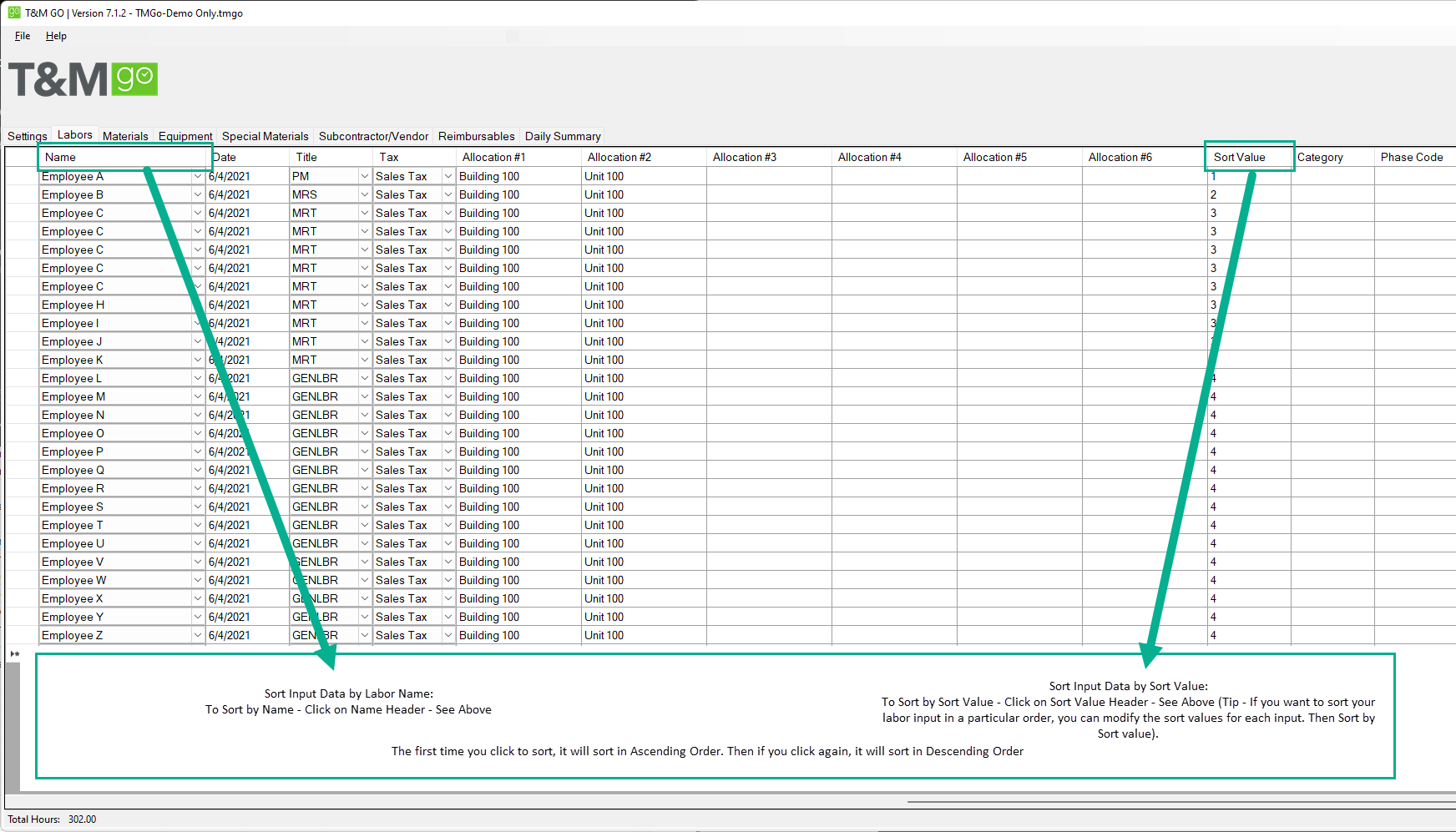The width and height of the screenshot is (1456, 832).
Task: Open the Daily Summary tab
Action: click(563, 136)
